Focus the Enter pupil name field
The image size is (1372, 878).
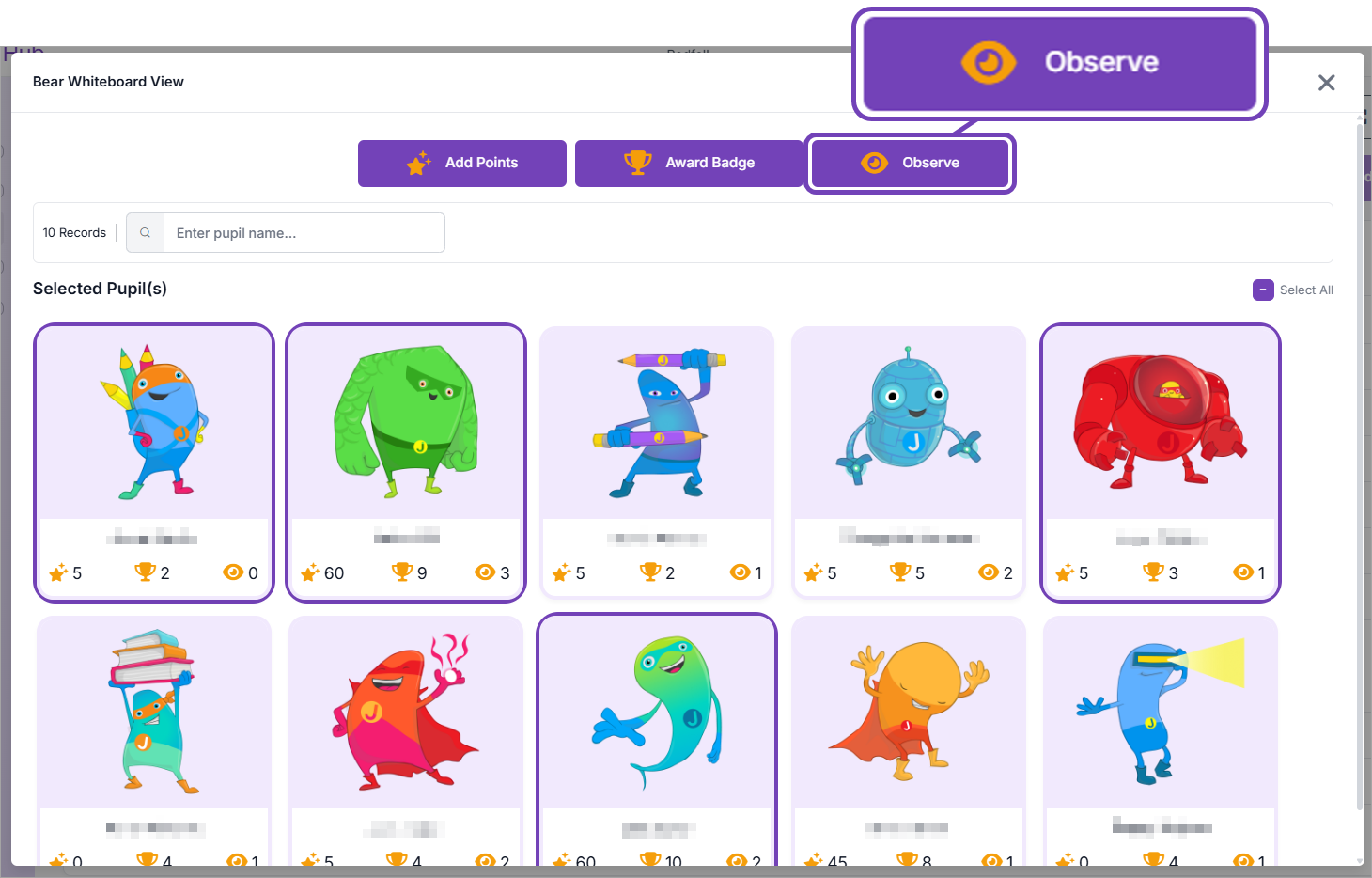[304, 232]
